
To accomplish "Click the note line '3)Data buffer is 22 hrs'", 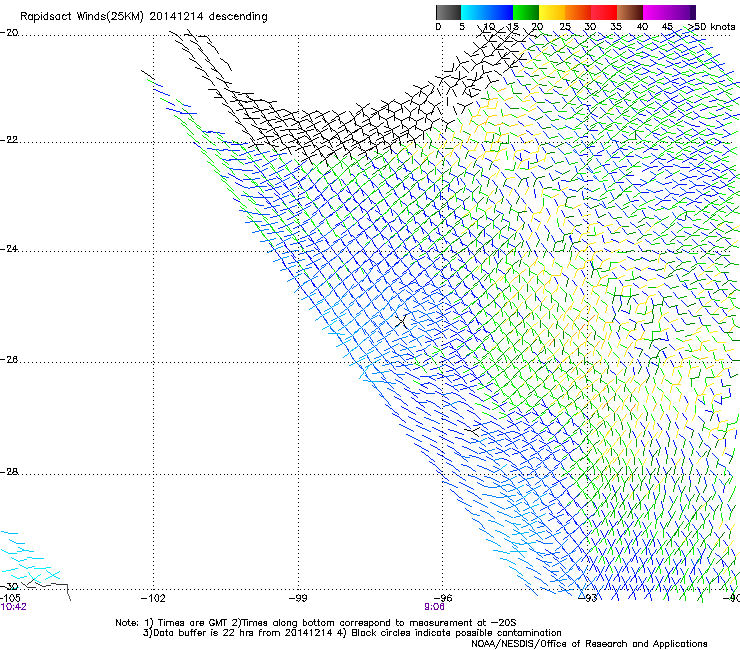I will tap(352, 633).
